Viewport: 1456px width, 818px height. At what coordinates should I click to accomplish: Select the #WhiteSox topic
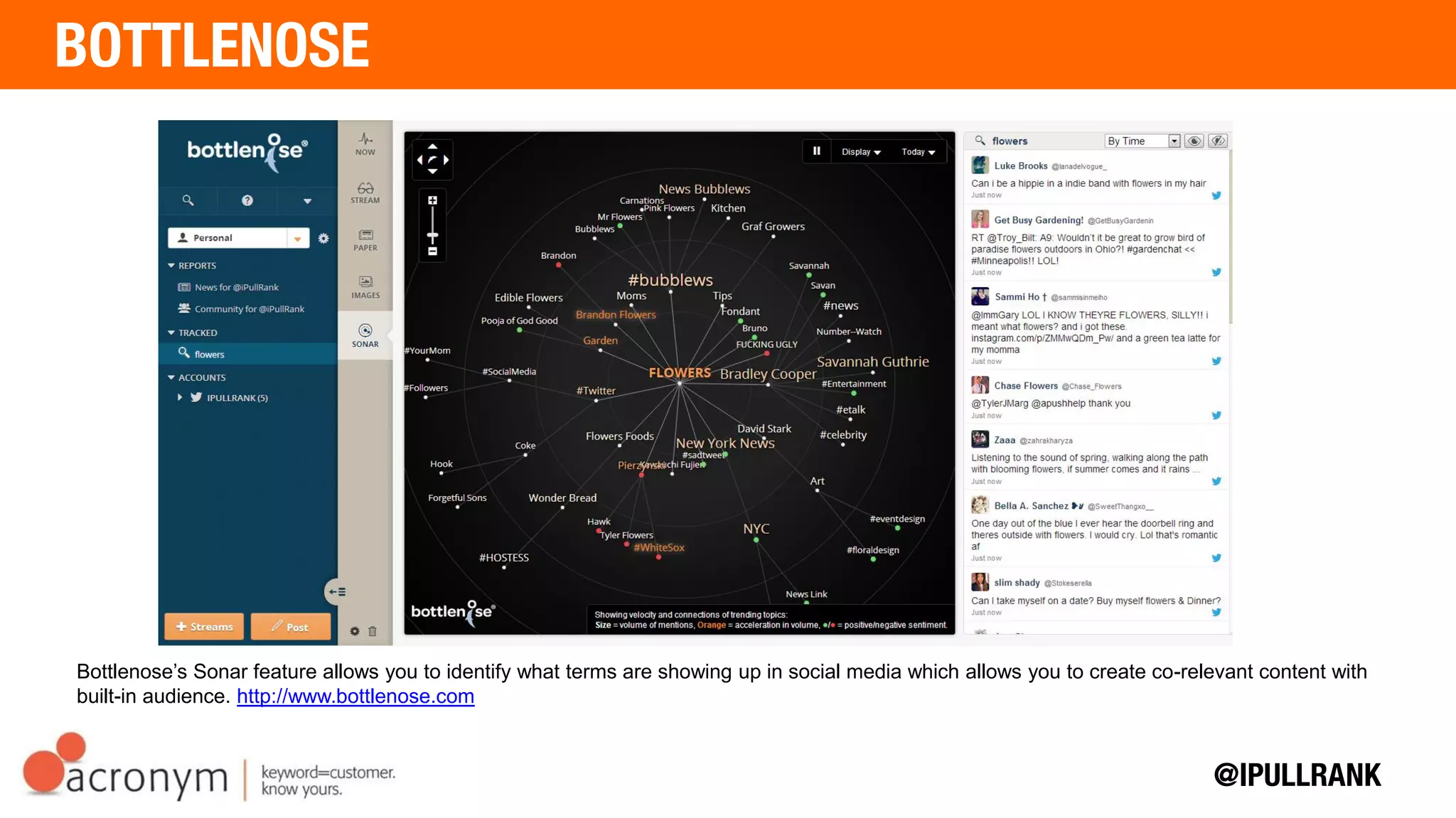(x=659, y=547)
